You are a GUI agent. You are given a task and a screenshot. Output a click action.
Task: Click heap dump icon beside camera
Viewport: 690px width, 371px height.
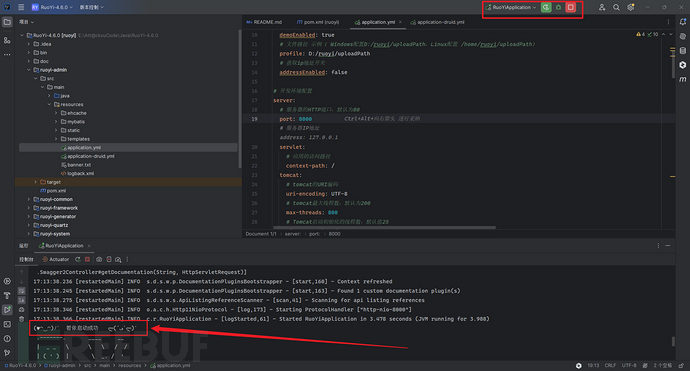109,259
